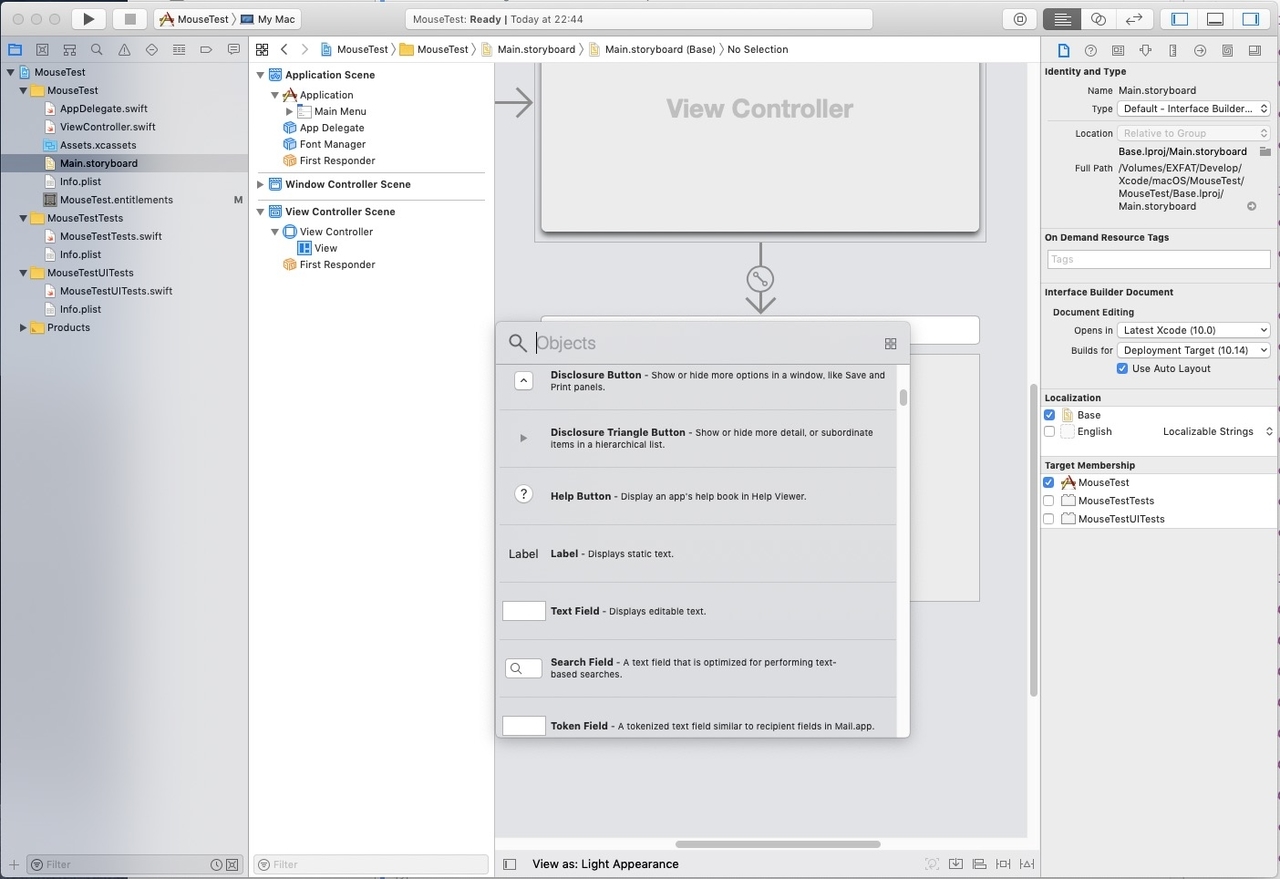Switch to the Assistant editor
The image size is (1280, 879).
(x=1098, y=19)
